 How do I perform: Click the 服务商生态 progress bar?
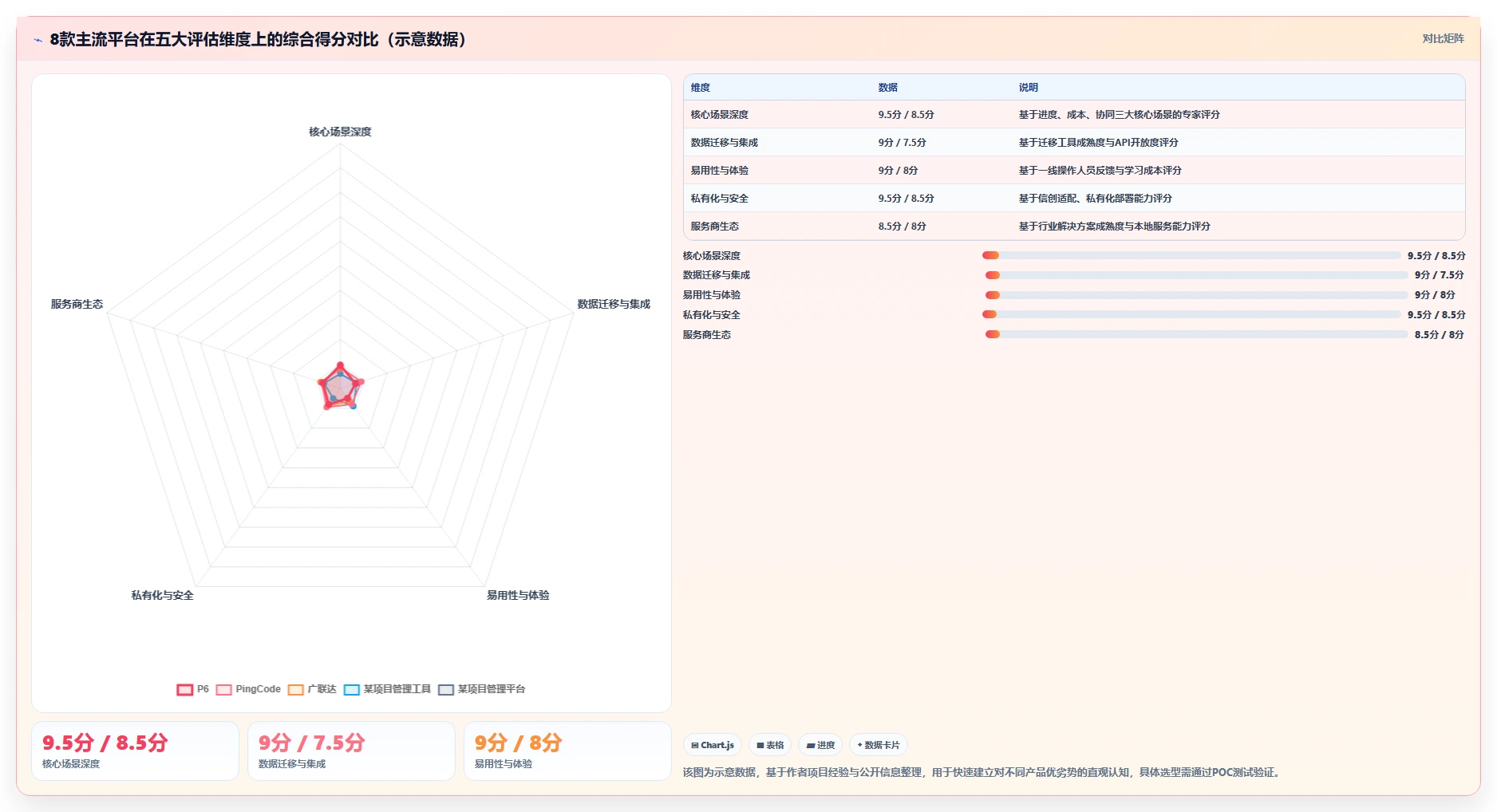click(1197, 334)
